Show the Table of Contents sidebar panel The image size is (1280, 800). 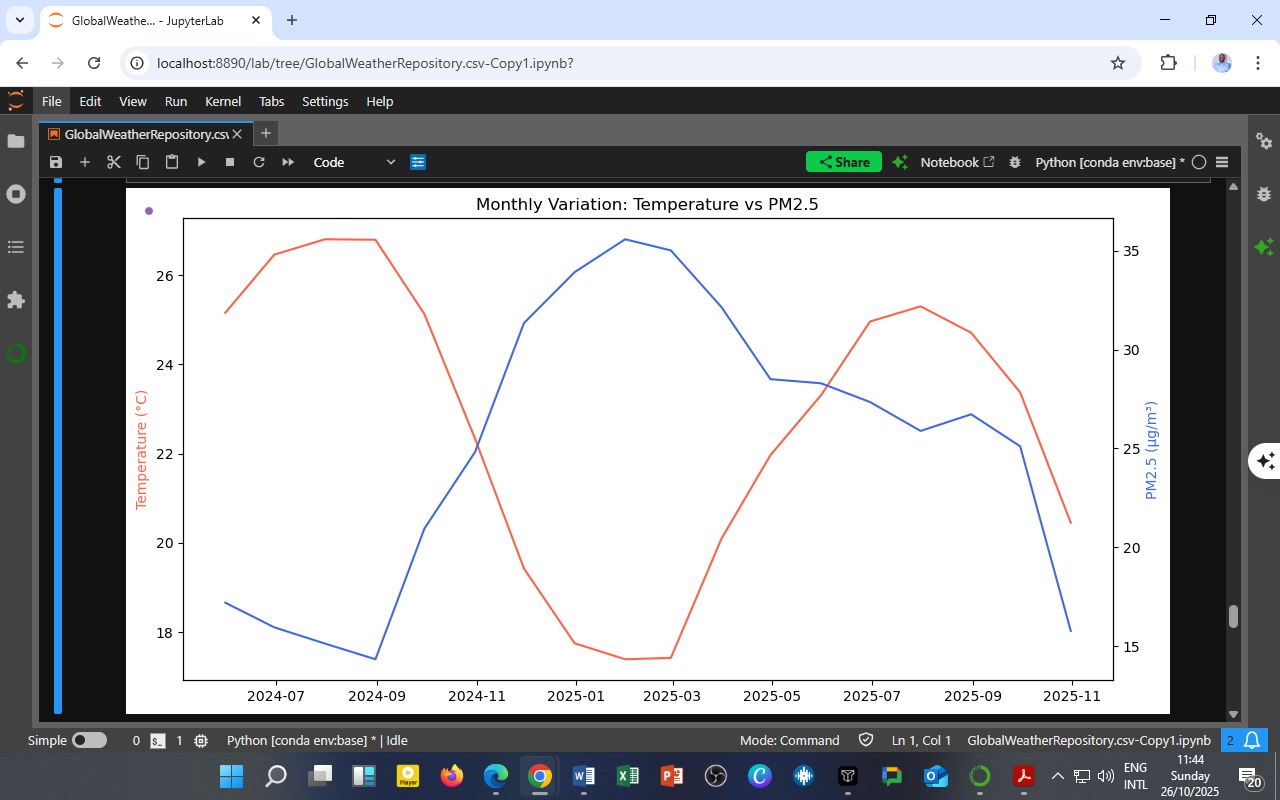16,247
